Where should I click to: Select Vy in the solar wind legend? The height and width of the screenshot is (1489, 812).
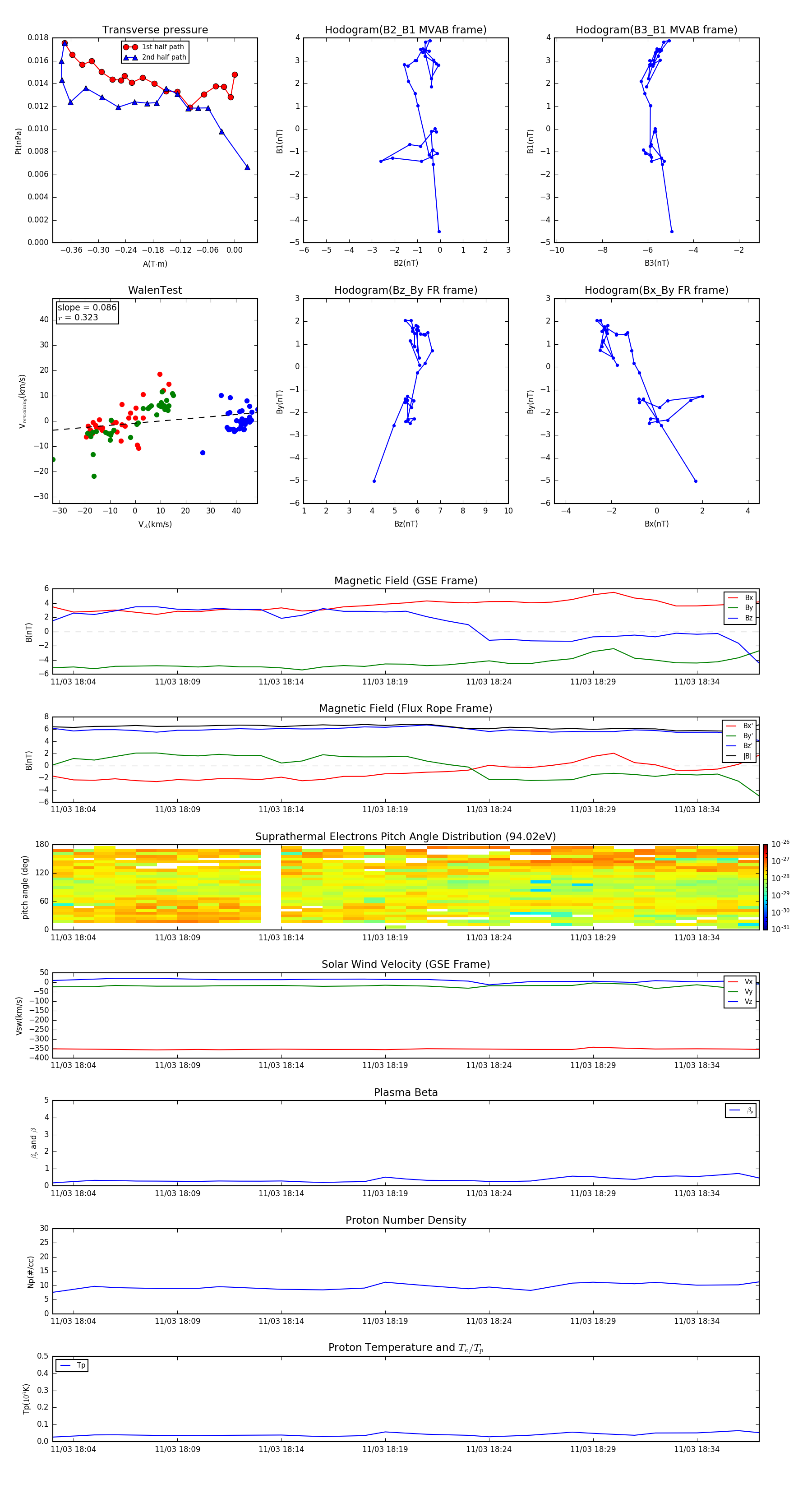tap(740, 991)
